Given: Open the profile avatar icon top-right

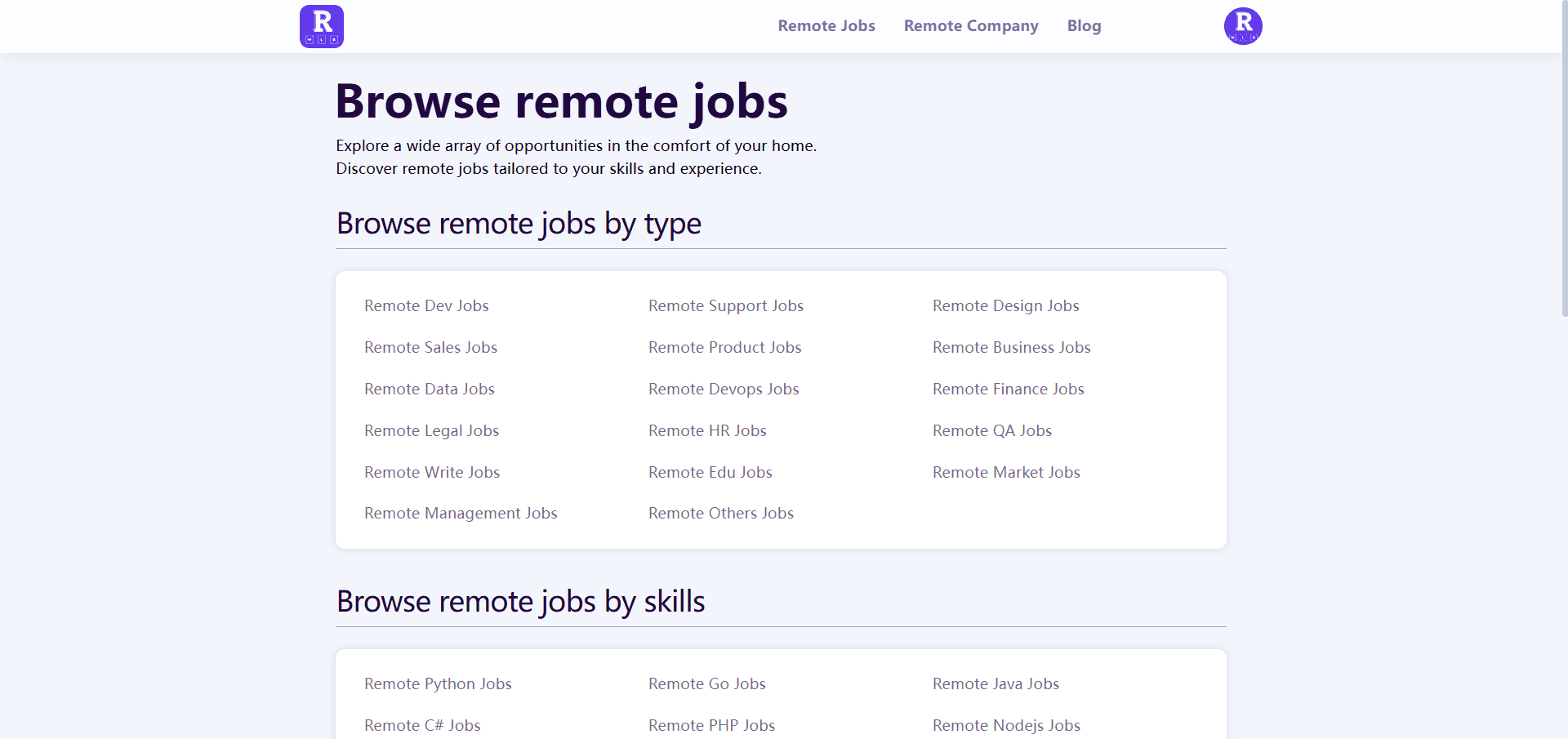Looking at the screenshot, I should click(x=1242, y=26).
